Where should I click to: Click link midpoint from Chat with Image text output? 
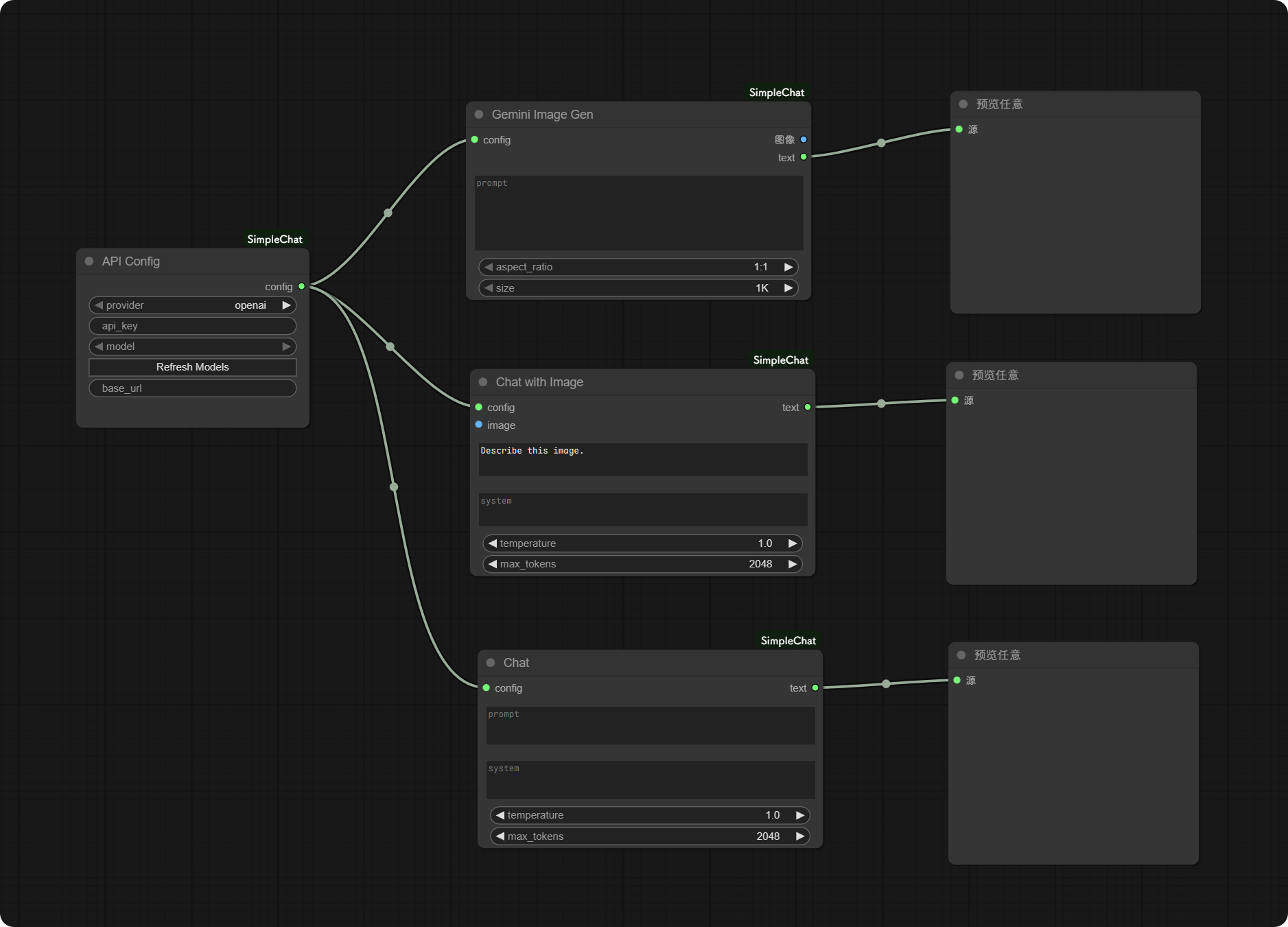pyautogui.click(x=882, y=403)
